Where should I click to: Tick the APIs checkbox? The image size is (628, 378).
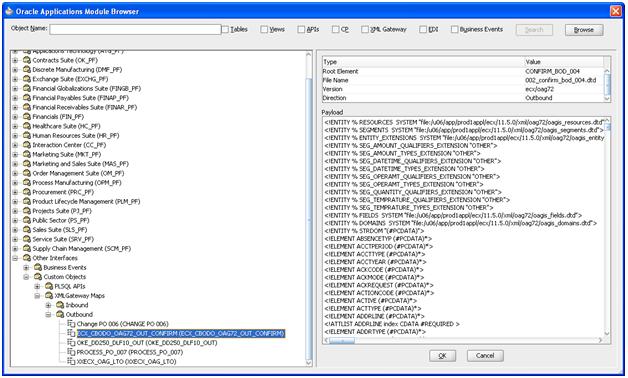(301, 29)
